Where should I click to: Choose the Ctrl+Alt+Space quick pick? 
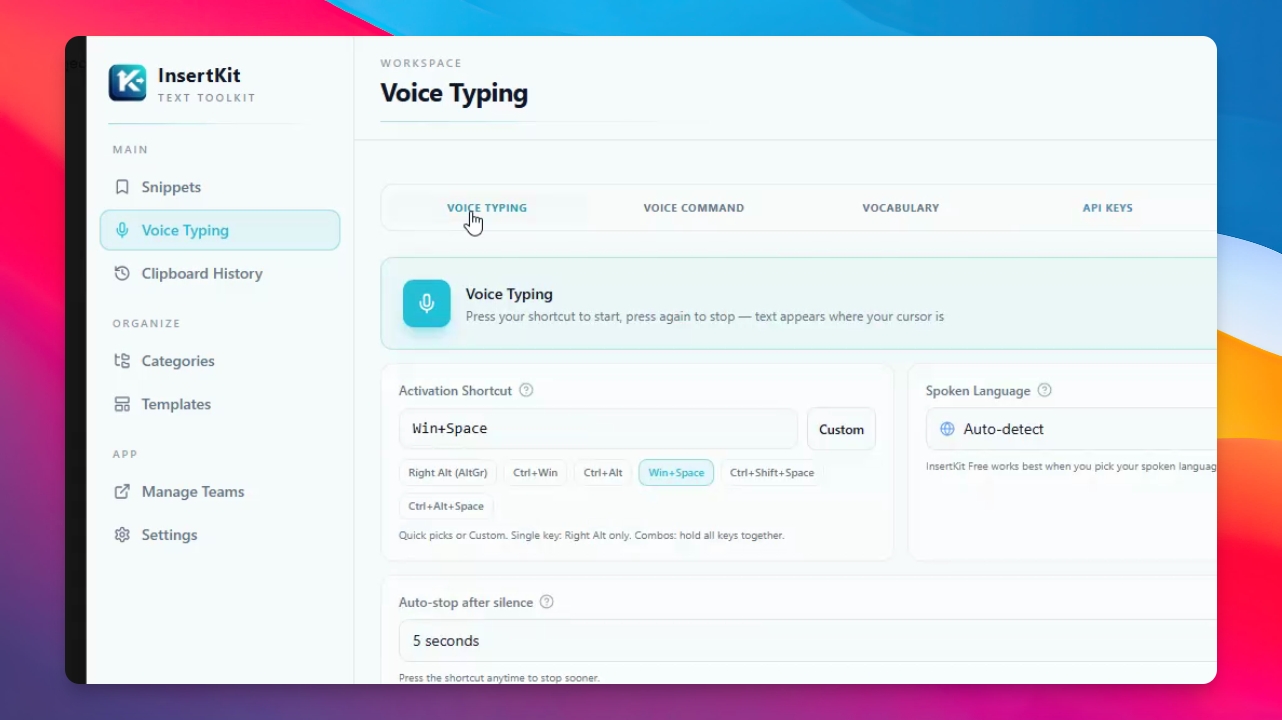pyautogui.click(x=446, y=507)
